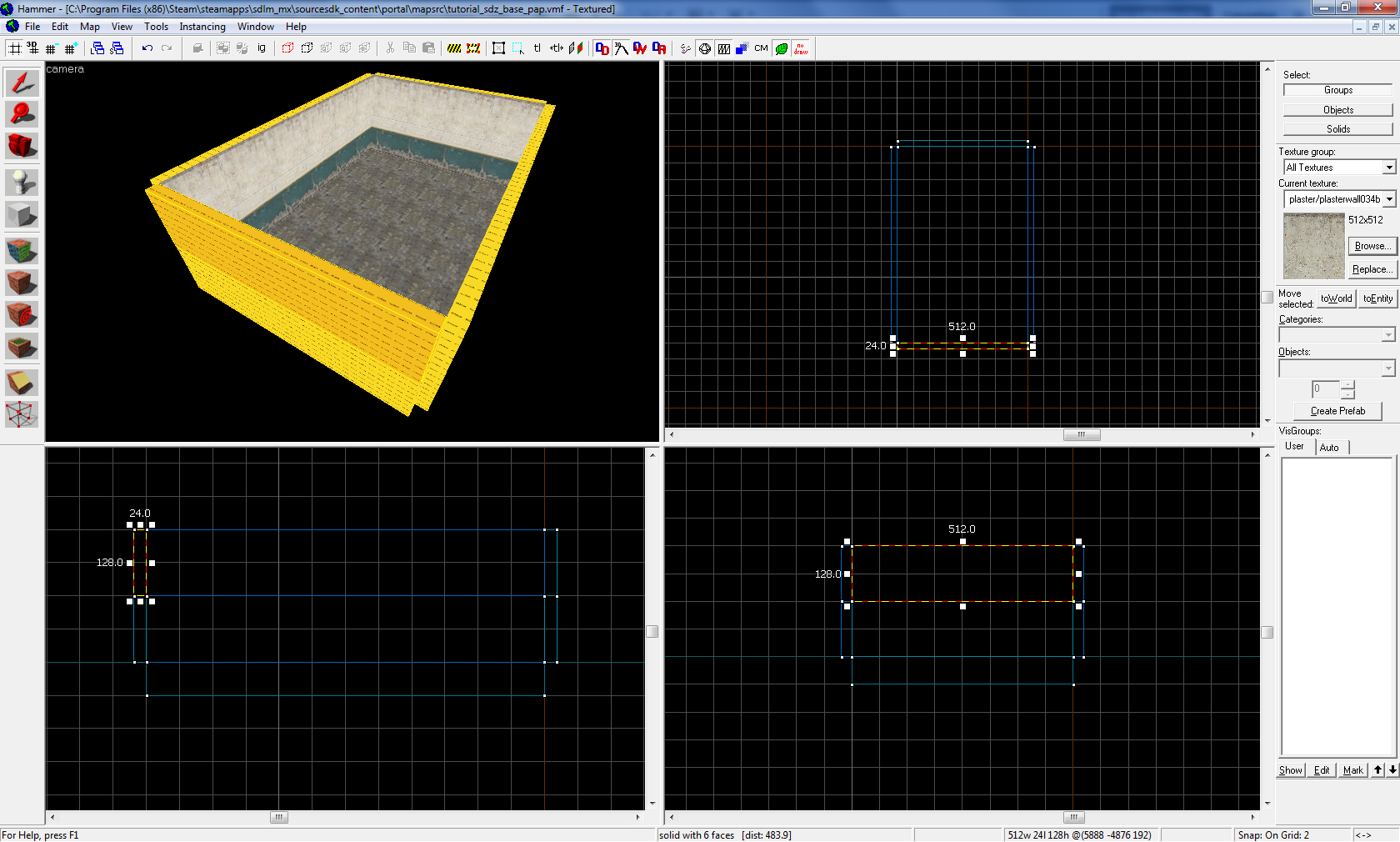This screenshot has width=1400, height=842.
Task: Click the Undo arrow in toolbar
Action: point(147,48)
